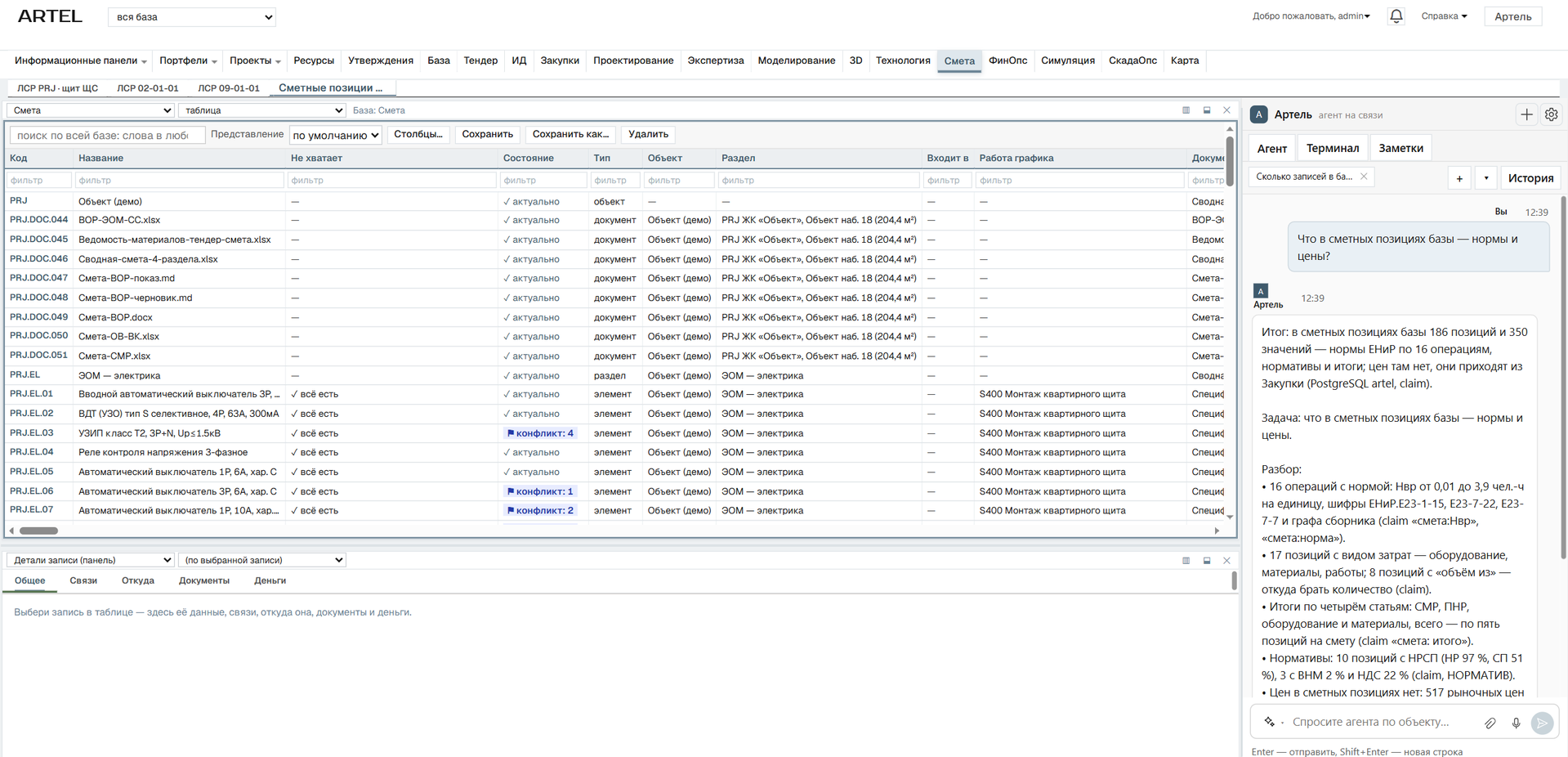Click the agent message input box
Viewport: 1568px width, 757px height.
(1379, 722)
